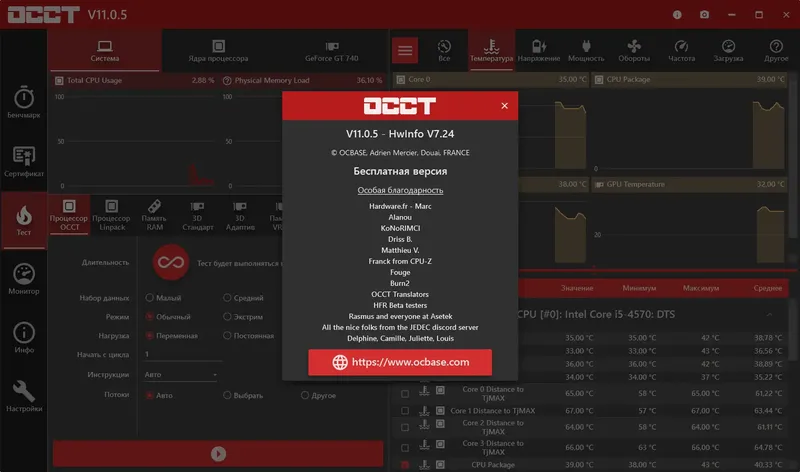800x472 pixels.
Task: Toggle Core 1 Distance to TjMAX checkbox
Action: click(405, 411)
